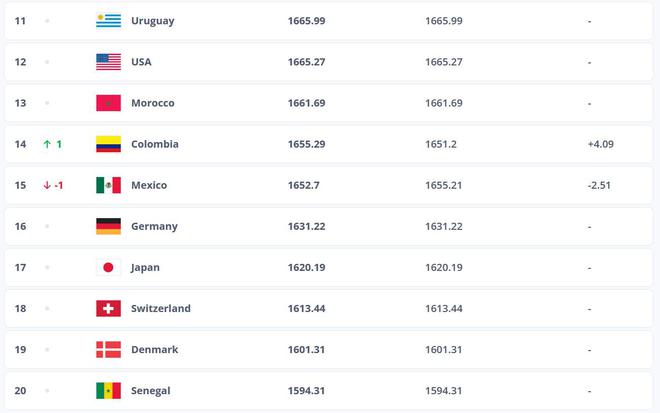The width and height of the screenshot is (660, 413).
Task: Click the Denmark flag icon
Action: [108, 349]
